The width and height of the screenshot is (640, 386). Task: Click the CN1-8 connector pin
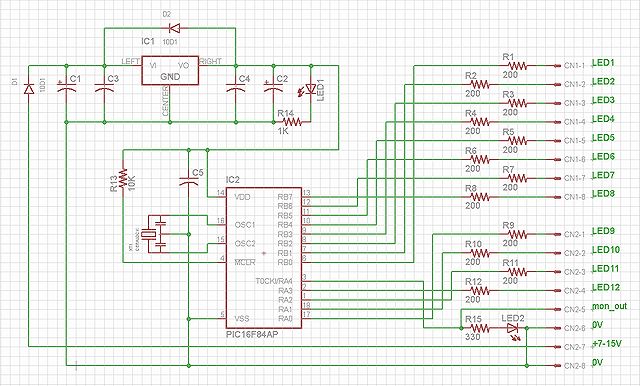coord(558,197)
